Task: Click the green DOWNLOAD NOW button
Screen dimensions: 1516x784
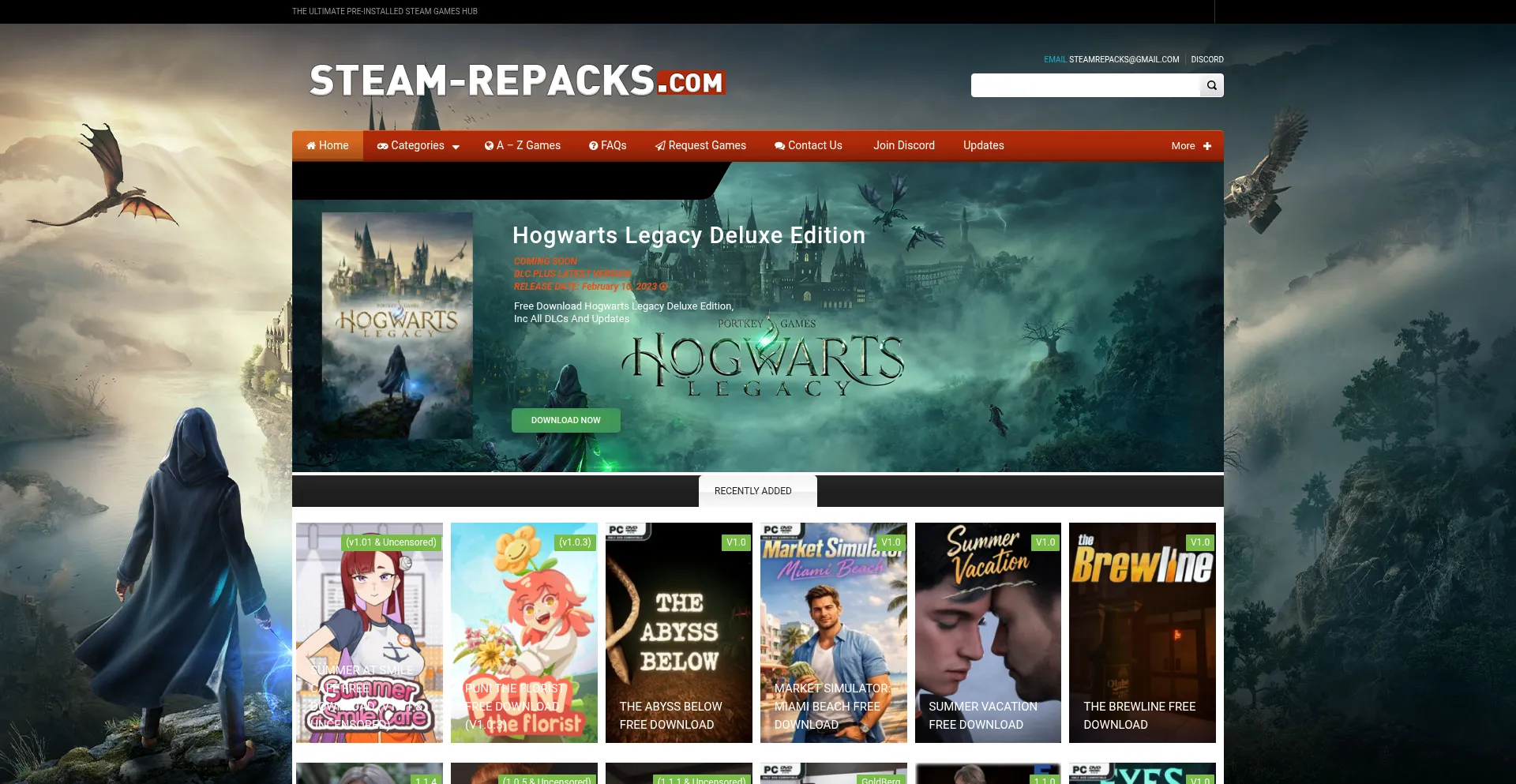Action: (x=566, y=420)
